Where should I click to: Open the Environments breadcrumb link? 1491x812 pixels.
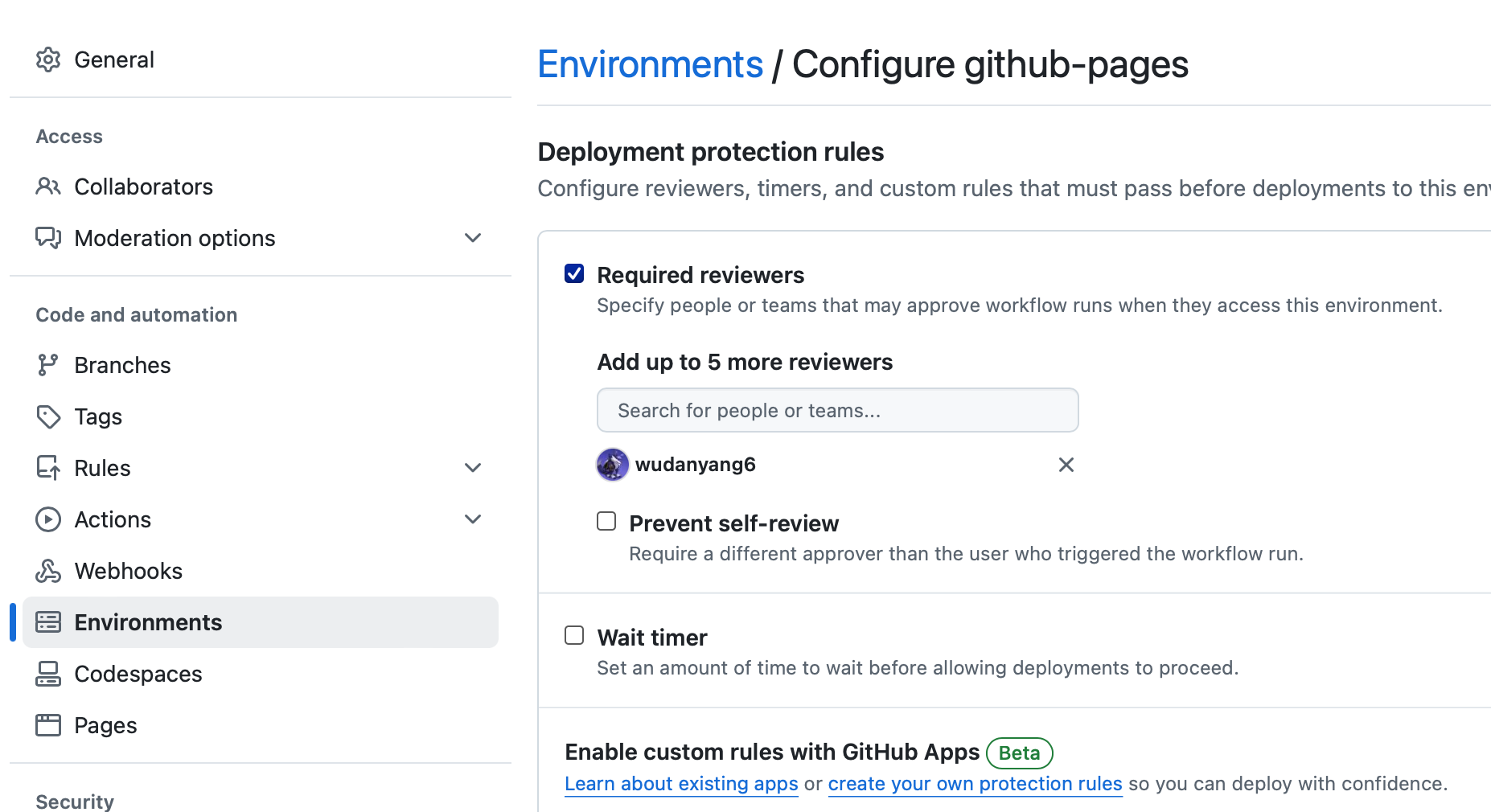click(650, 64)
